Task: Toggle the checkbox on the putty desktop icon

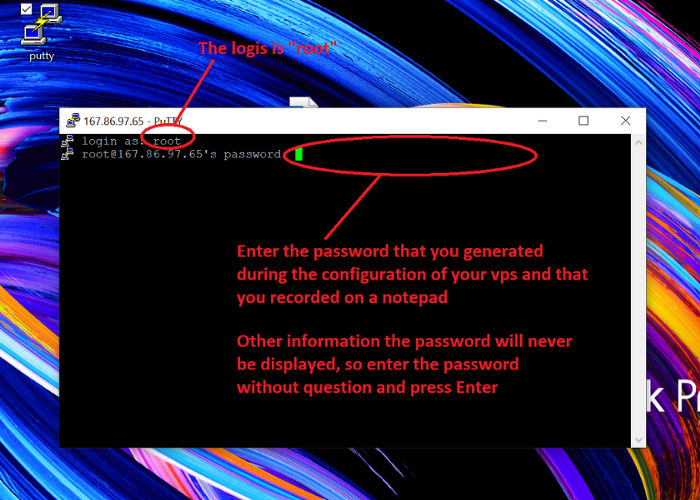Action: click(x=26, y=9)
